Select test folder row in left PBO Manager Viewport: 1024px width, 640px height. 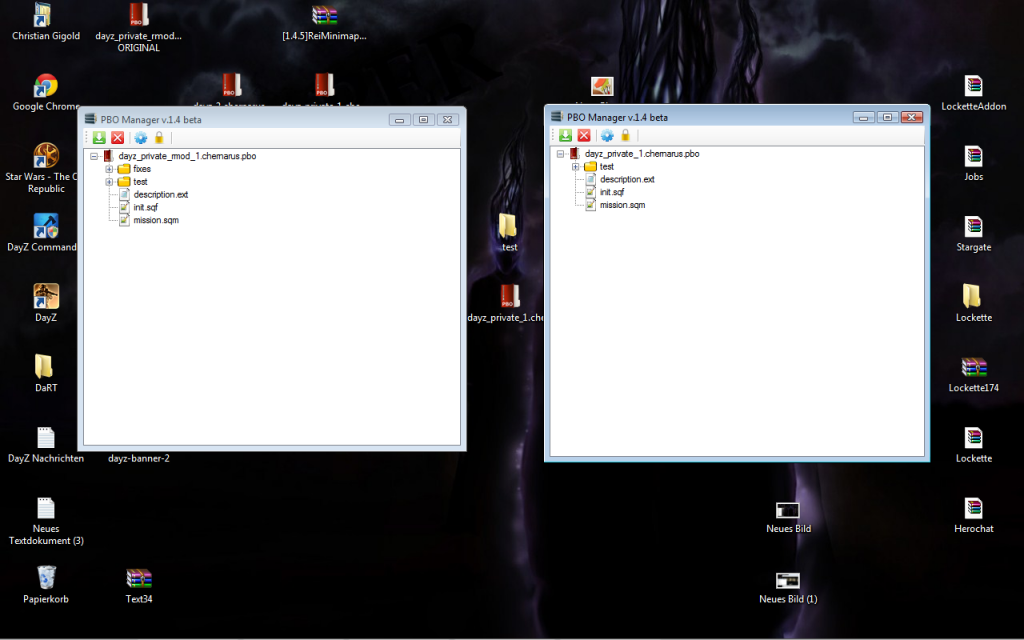click(x=140, y=182)
